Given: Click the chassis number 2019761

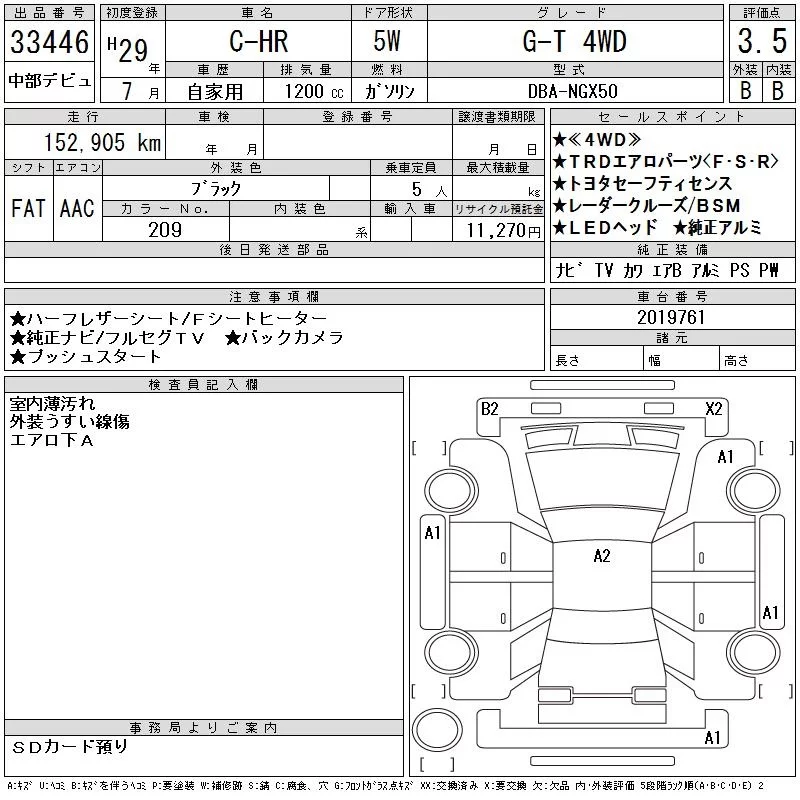Looking at the screenshot, I should 671,317.
